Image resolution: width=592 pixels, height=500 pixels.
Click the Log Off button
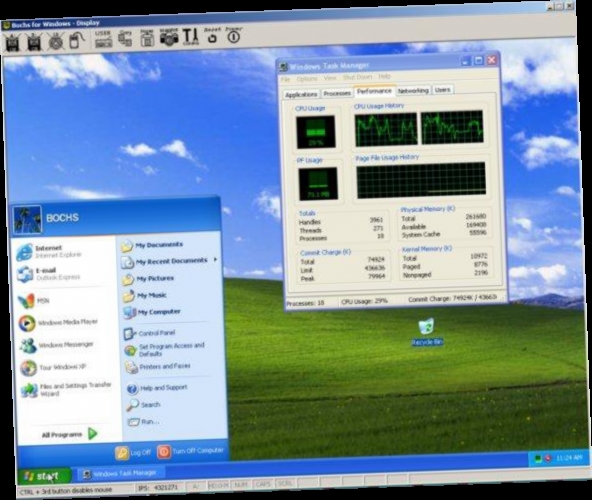coord(133,452)
